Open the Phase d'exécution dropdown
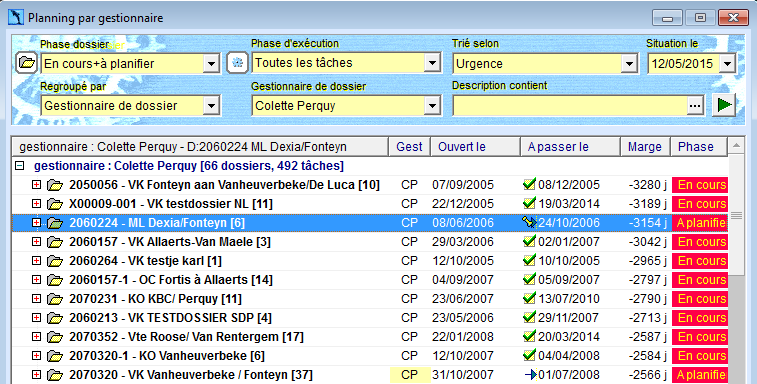 click(x=432, y=63)
